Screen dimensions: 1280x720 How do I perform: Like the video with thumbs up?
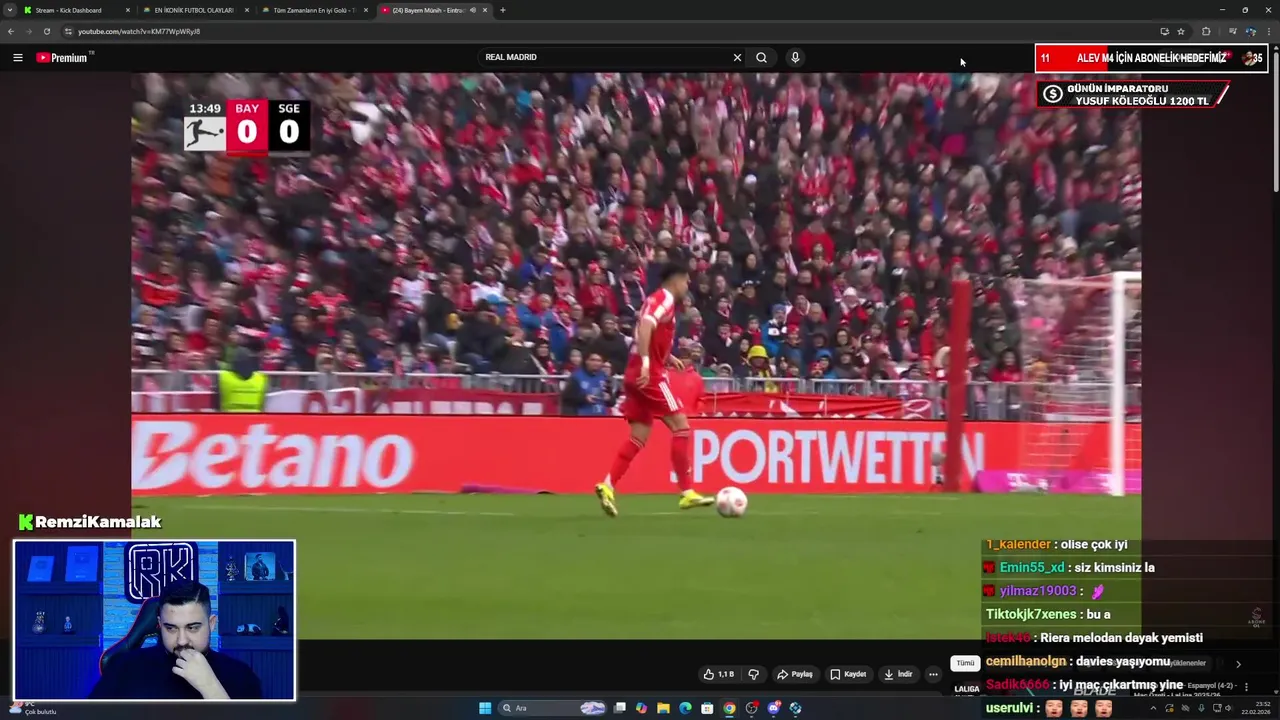[x=719, y=674]
